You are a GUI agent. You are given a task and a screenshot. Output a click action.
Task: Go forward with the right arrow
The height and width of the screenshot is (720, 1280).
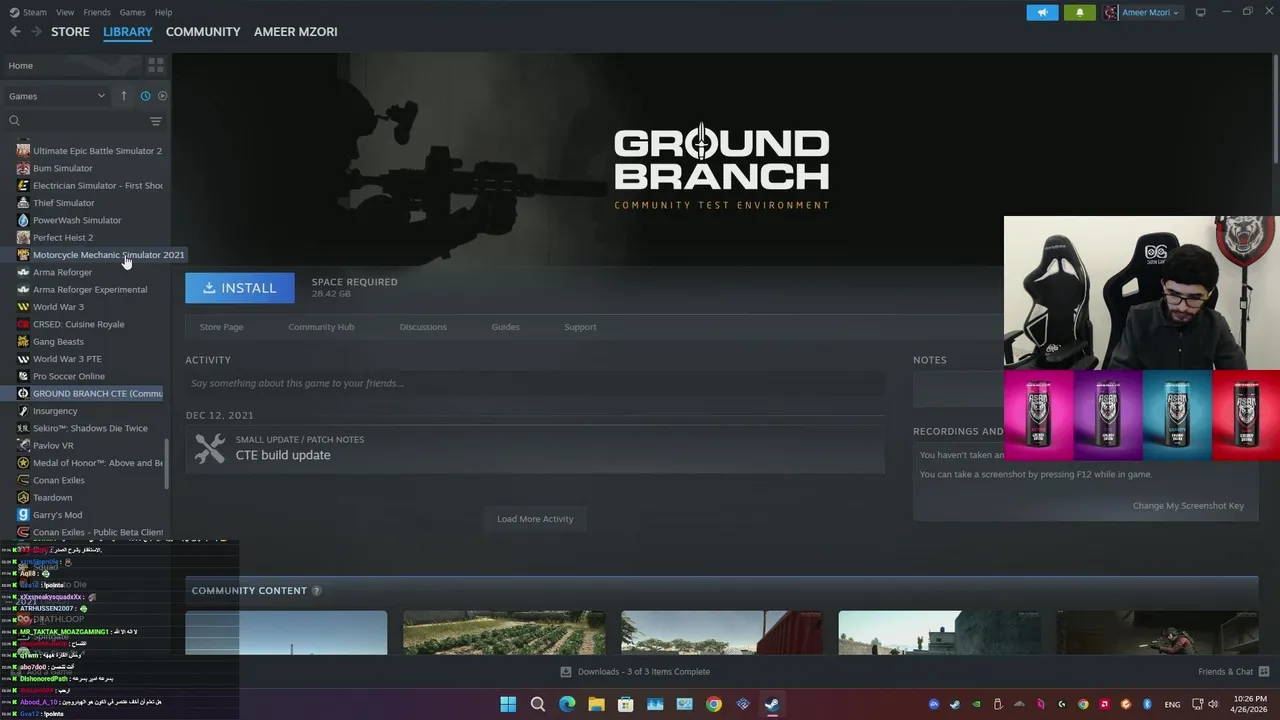[36, 32]
